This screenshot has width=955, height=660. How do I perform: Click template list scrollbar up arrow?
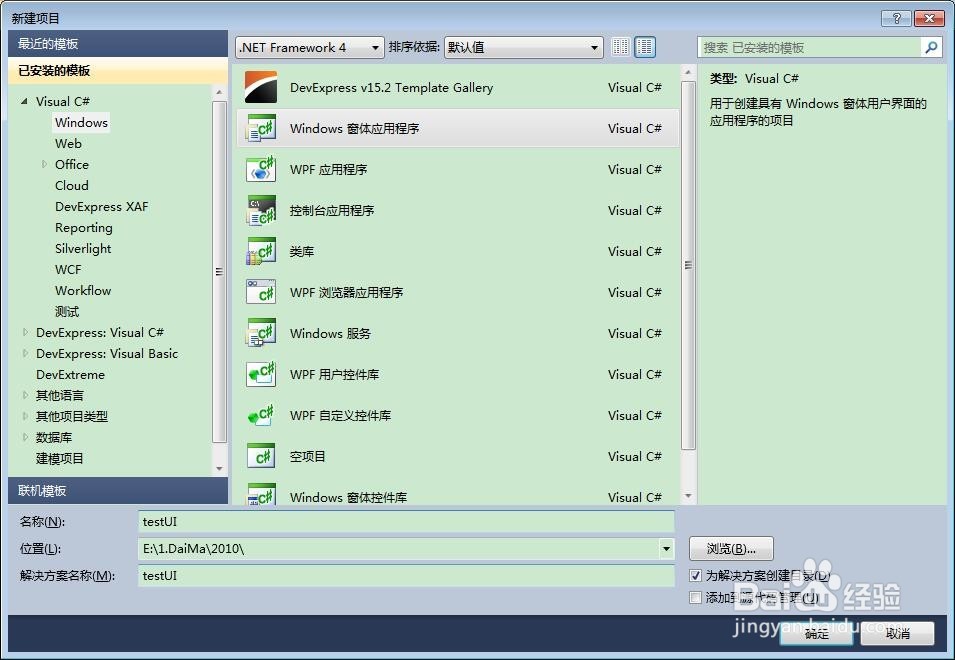[688, 72]
